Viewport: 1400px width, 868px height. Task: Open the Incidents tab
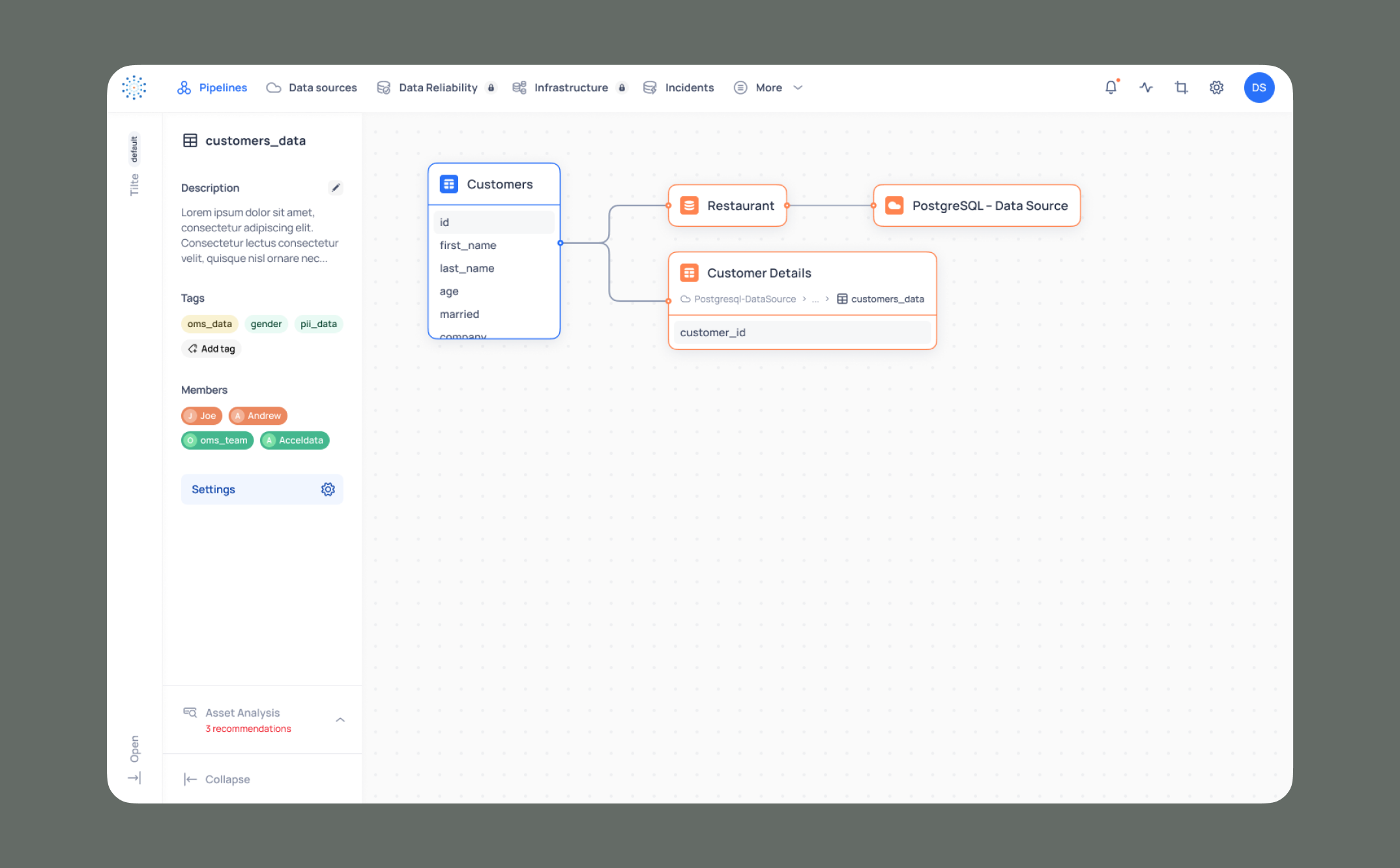coord(678,87)
